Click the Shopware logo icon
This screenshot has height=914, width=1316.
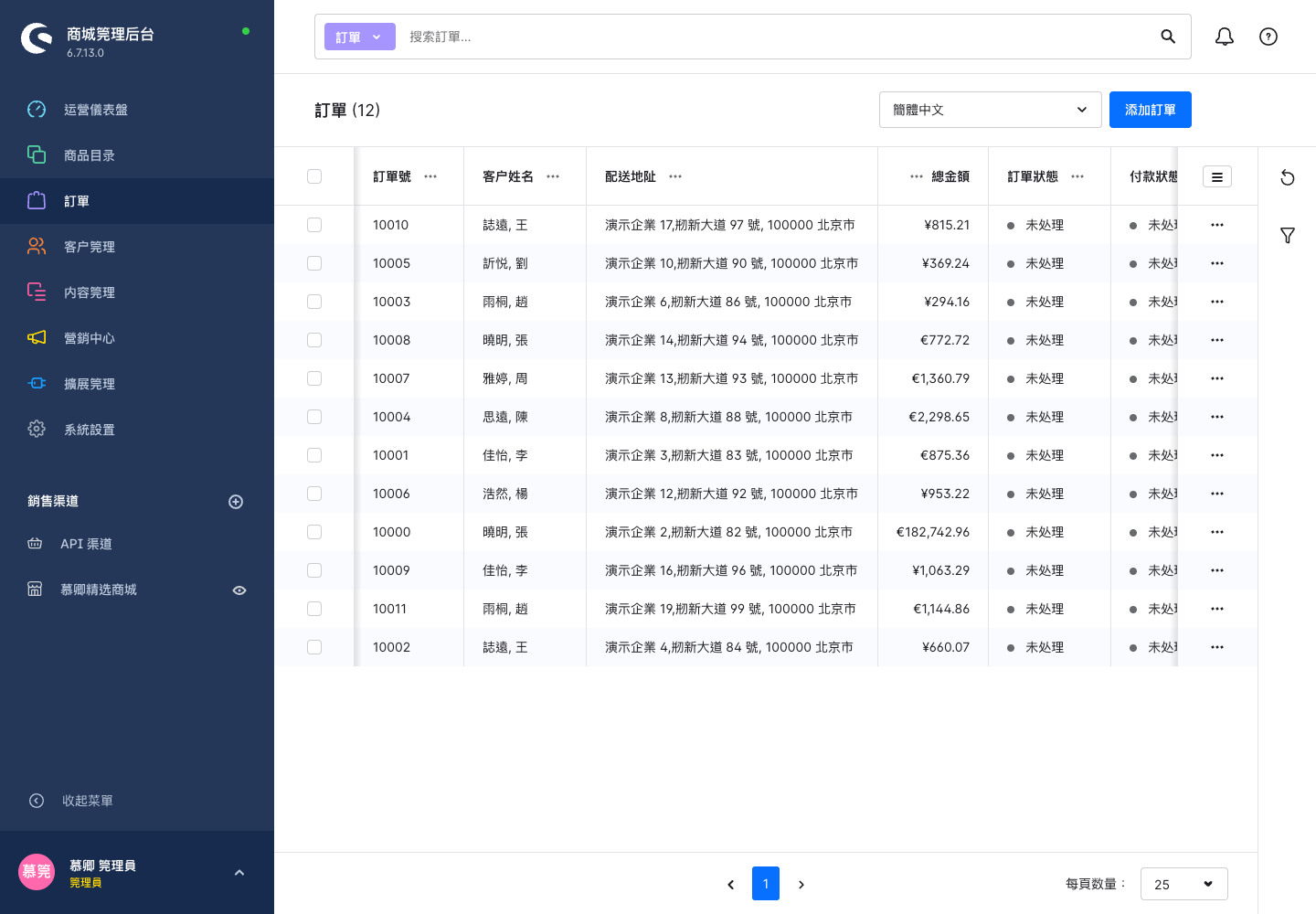[37, 38]
